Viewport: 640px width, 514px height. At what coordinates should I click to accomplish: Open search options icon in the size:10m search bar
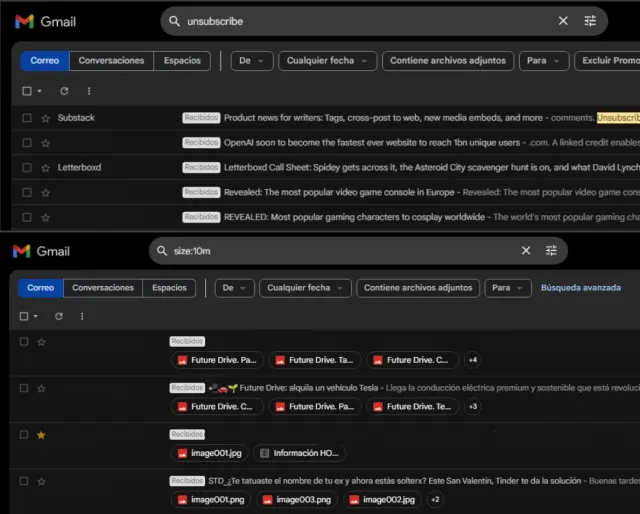tap(552, 251)
